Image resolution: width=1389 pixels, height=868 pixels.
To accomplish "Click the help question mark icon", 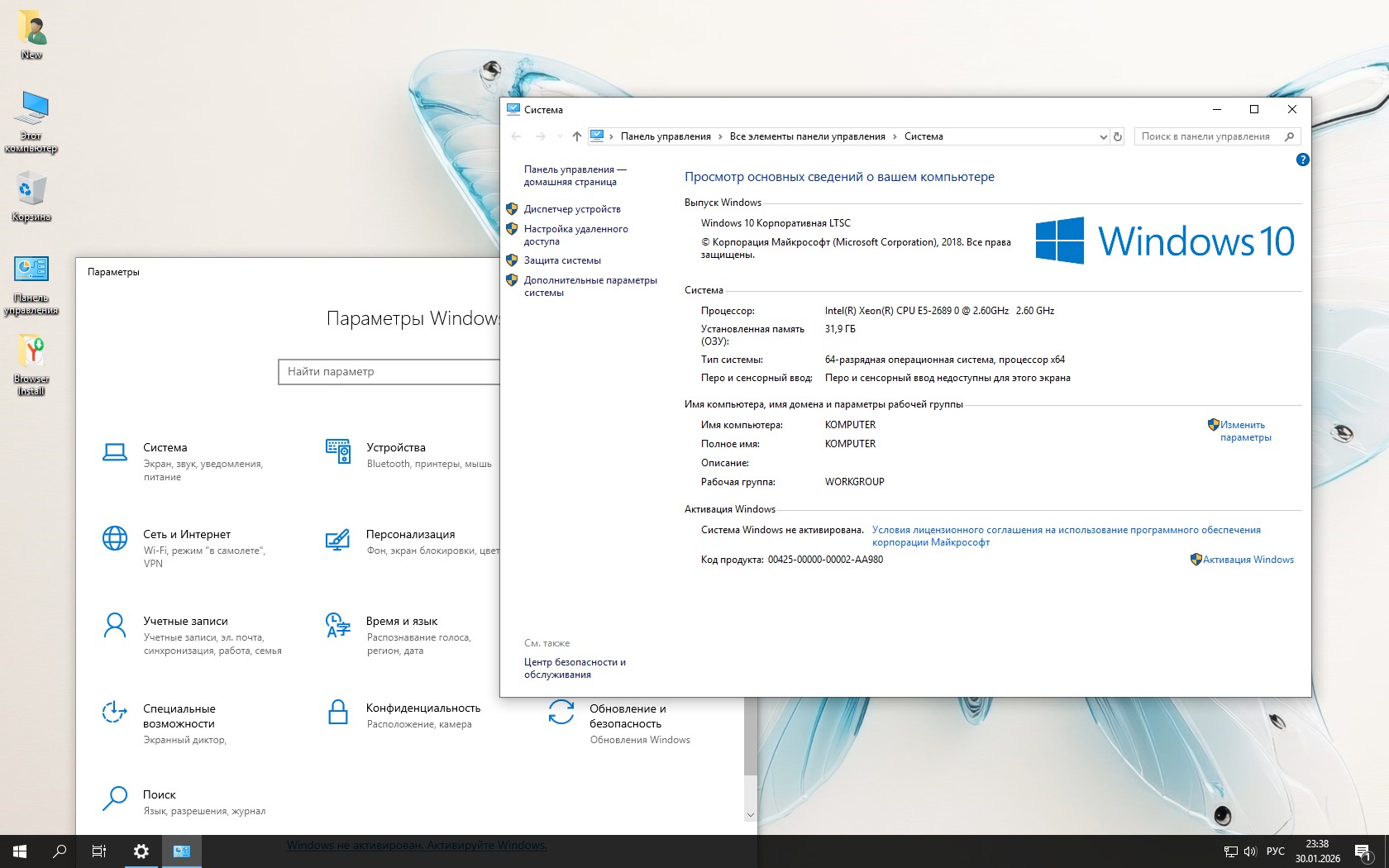I will point(1302,160).
